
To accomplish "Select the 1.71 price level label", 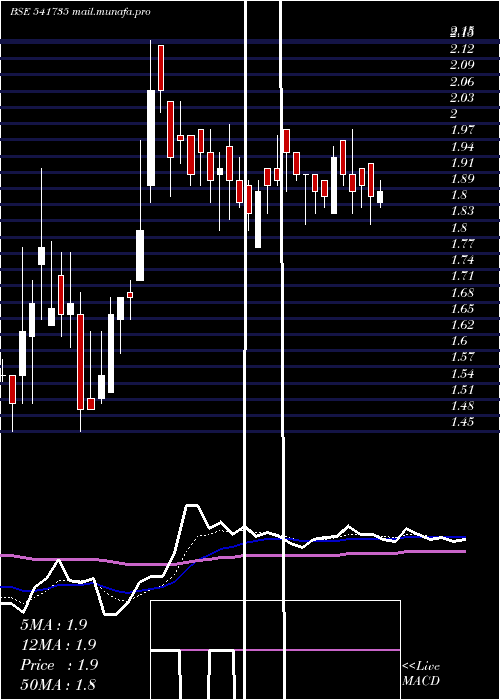I will 462,276.
